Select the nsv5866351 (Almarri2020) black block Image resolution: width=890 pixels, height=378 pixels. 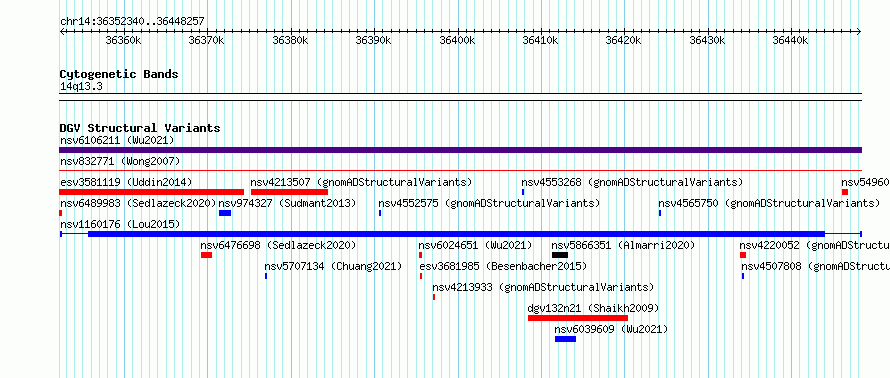tap(560, 255)
